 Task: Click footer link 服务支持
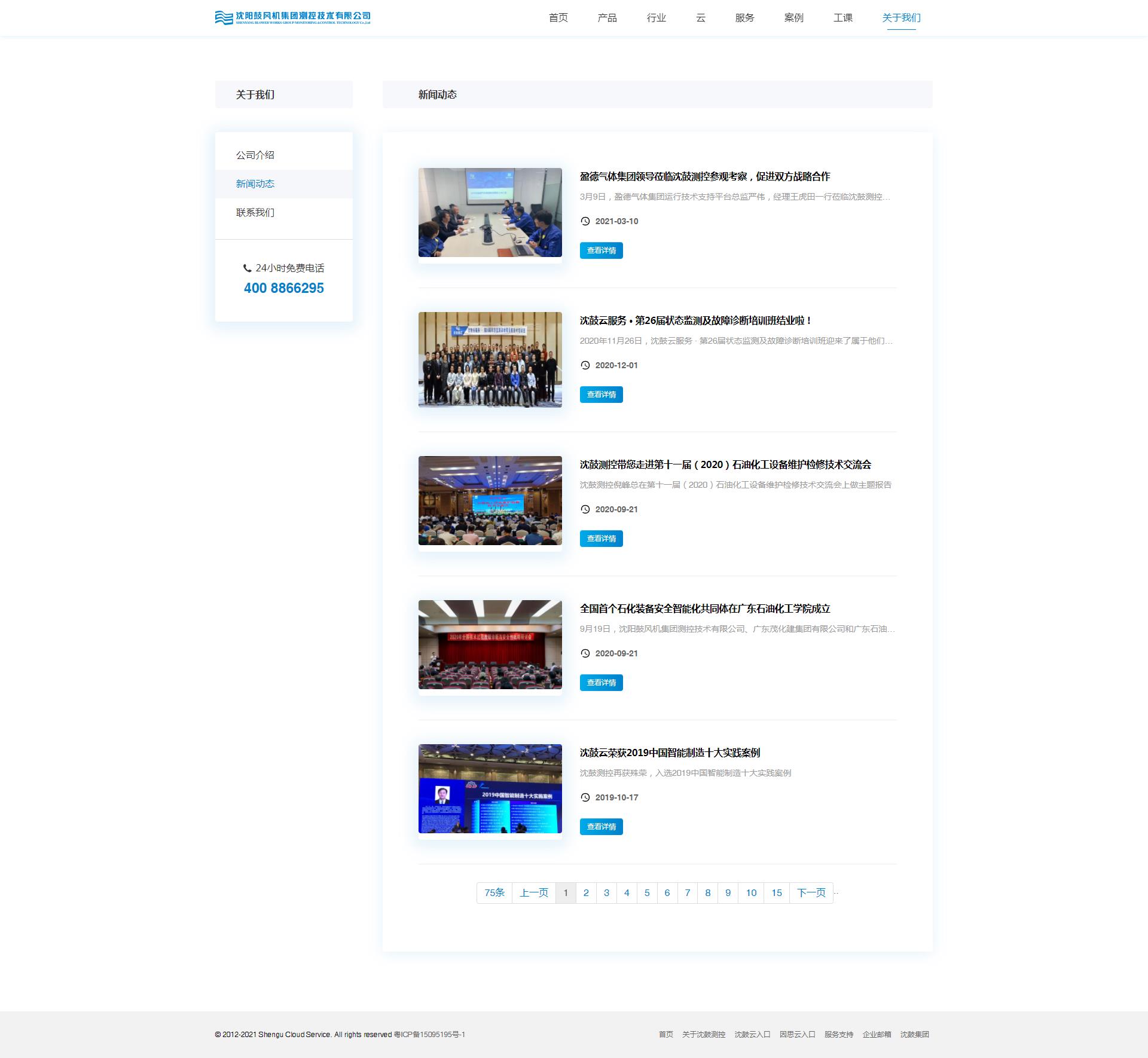pyautogui.click(x=839, y=1035)
